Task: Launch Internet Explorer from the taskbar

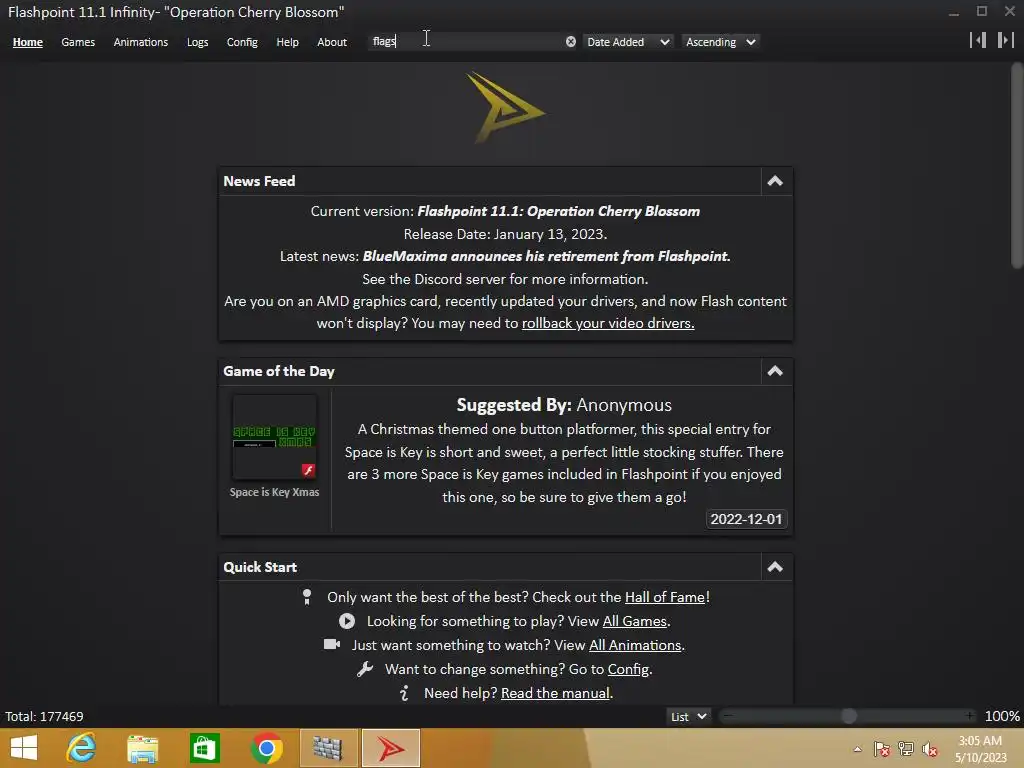Action: click(82, 748)
